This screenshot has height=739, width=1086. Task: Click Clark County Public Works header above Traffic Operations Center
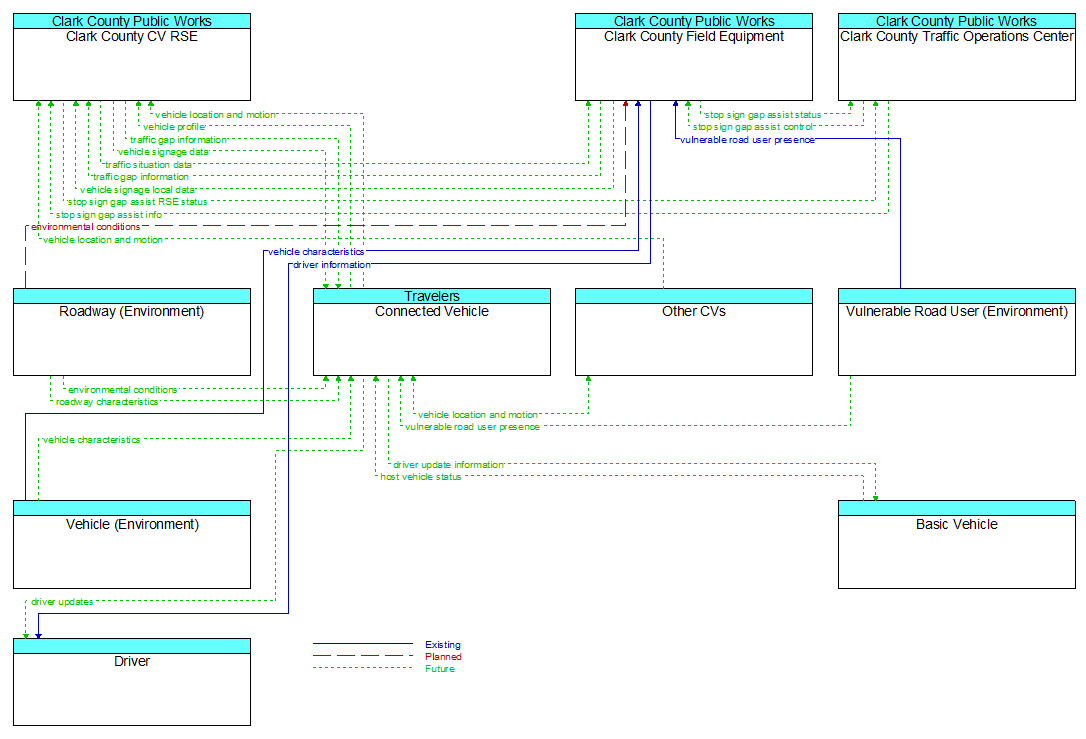pyautogui.click(x=956, y=21)
